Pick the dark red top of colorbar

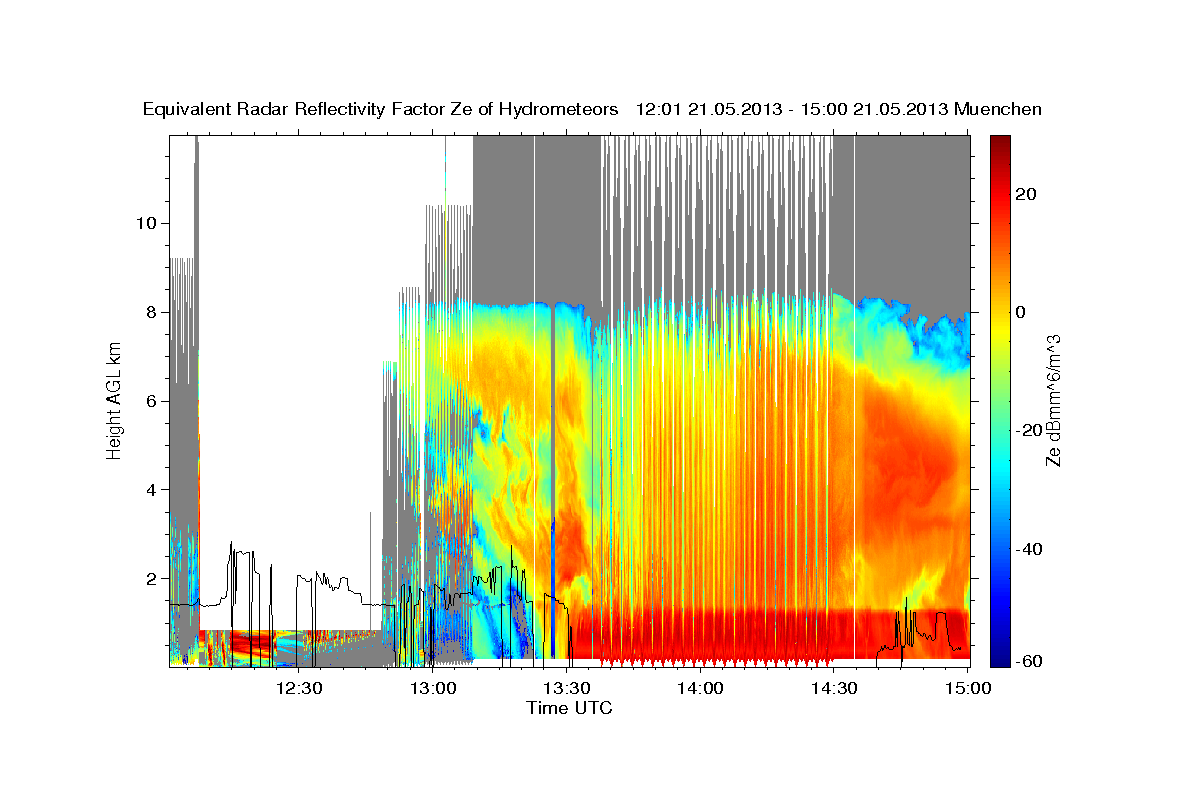[999, 142]
